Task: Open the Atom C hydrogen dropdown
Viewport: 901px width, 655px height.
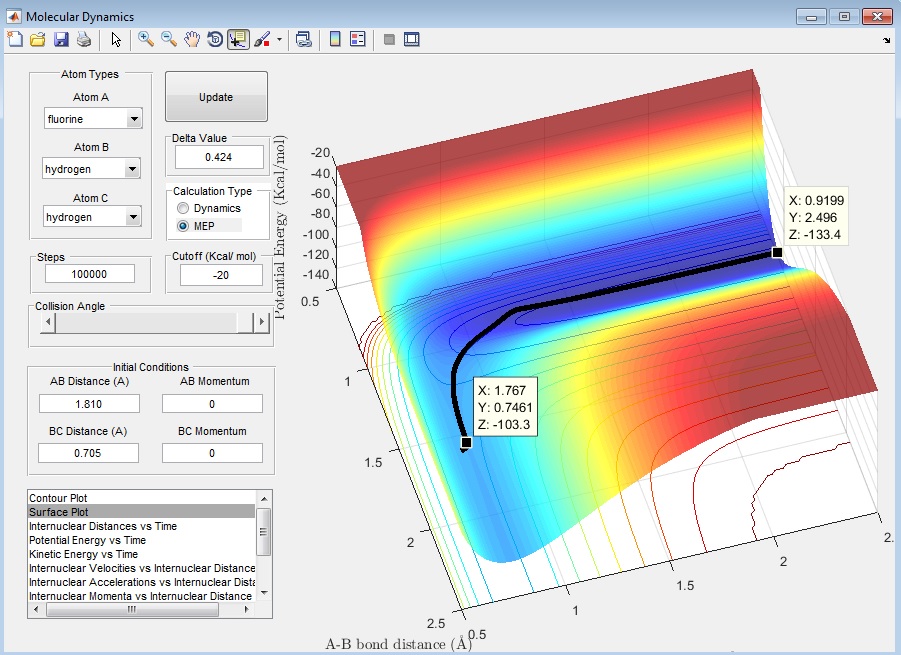Action: 135,217
